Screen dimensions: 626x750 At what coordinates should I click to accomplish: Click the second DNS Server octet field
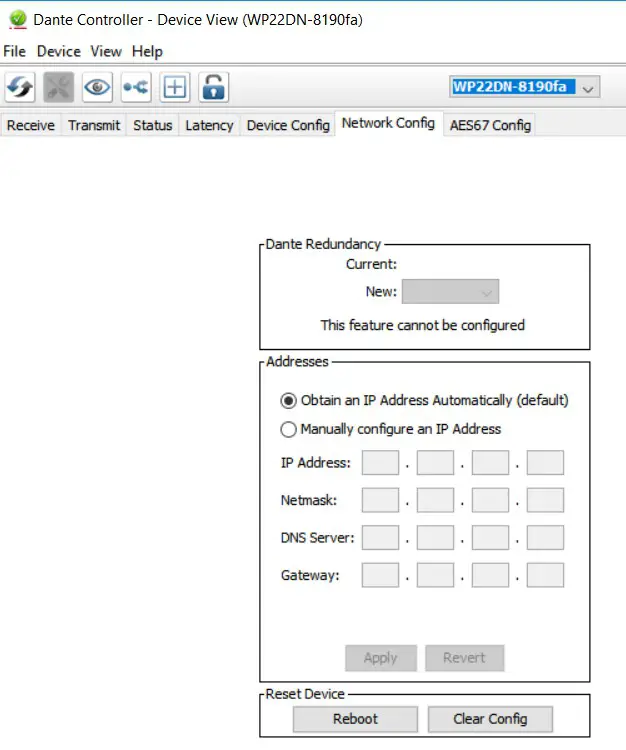pyautogui.click(x=435, y=538)
